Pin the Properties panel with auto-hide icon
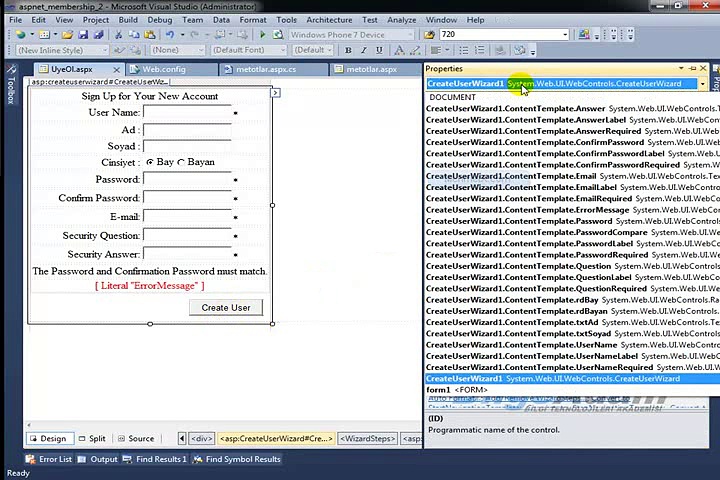Viewport: 720px width, 480px height. coord(692,68)
